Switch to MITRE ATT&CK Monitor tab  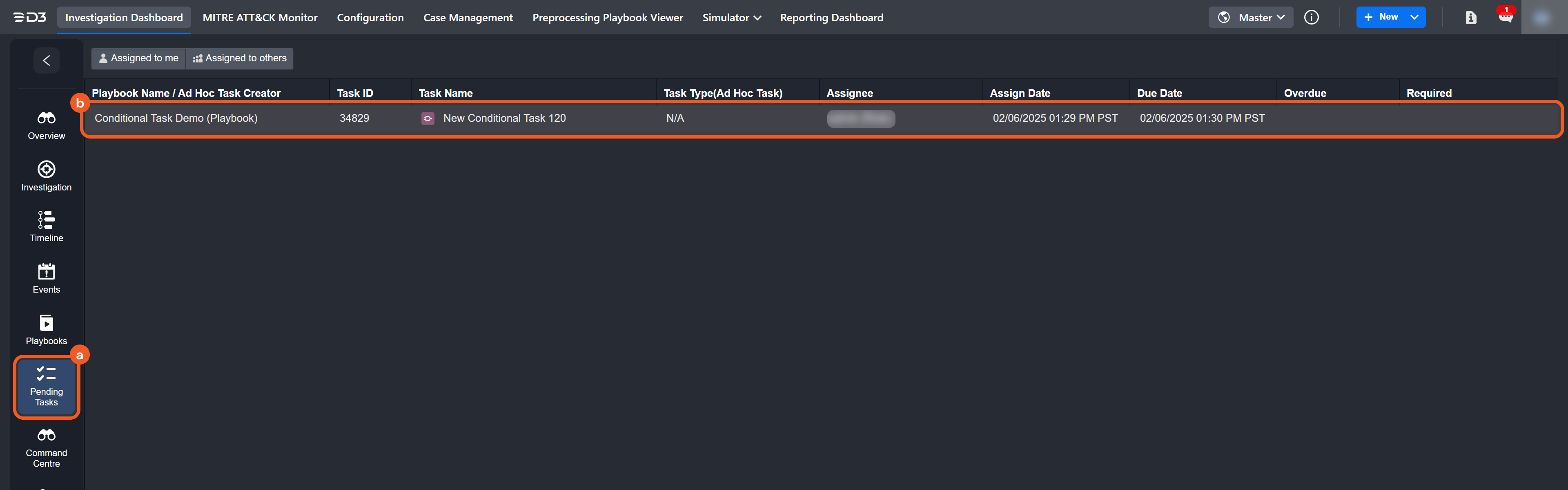(260, 17)
